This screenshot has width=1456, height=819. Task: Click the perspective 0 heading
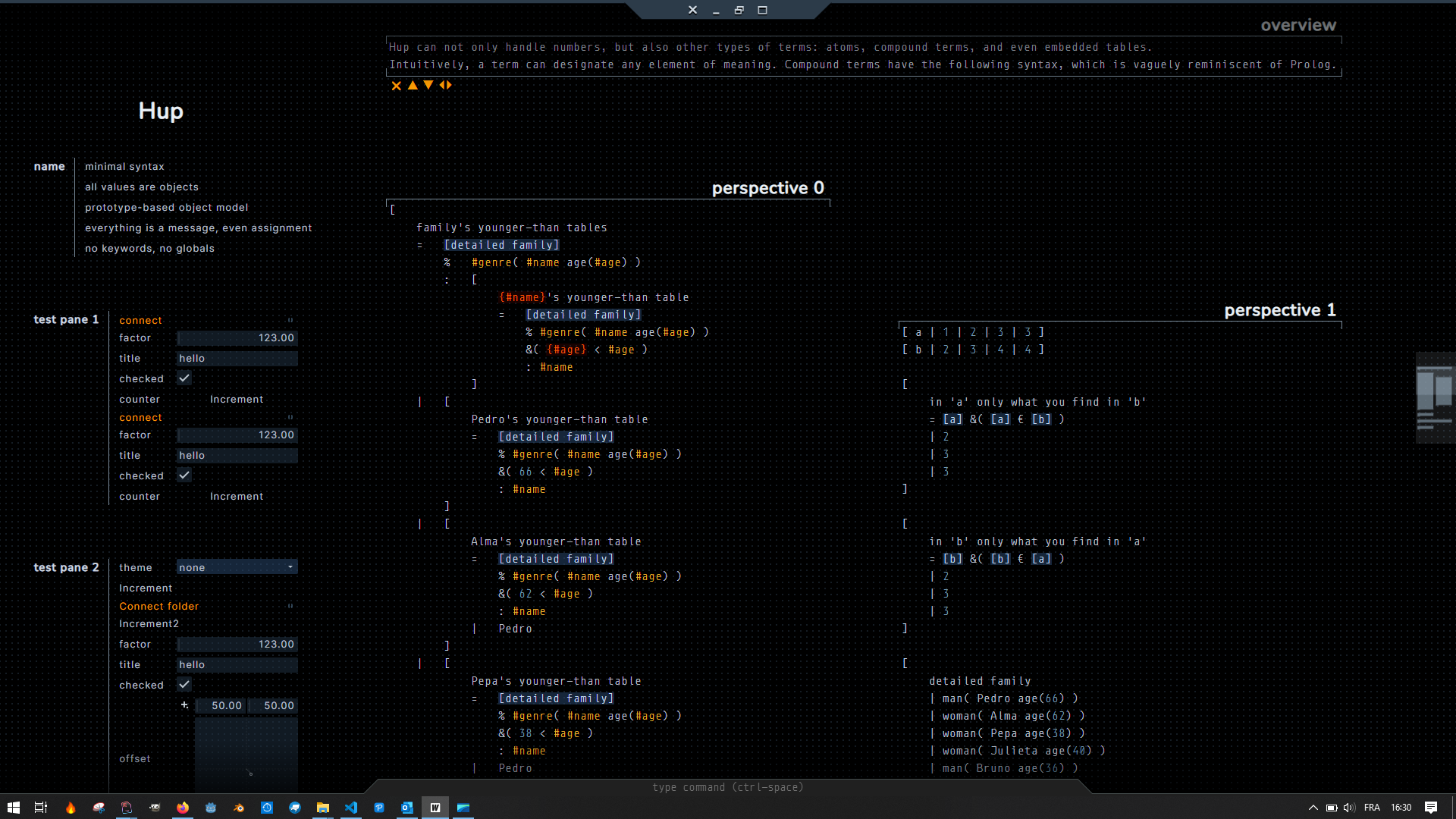pos(767,188)
